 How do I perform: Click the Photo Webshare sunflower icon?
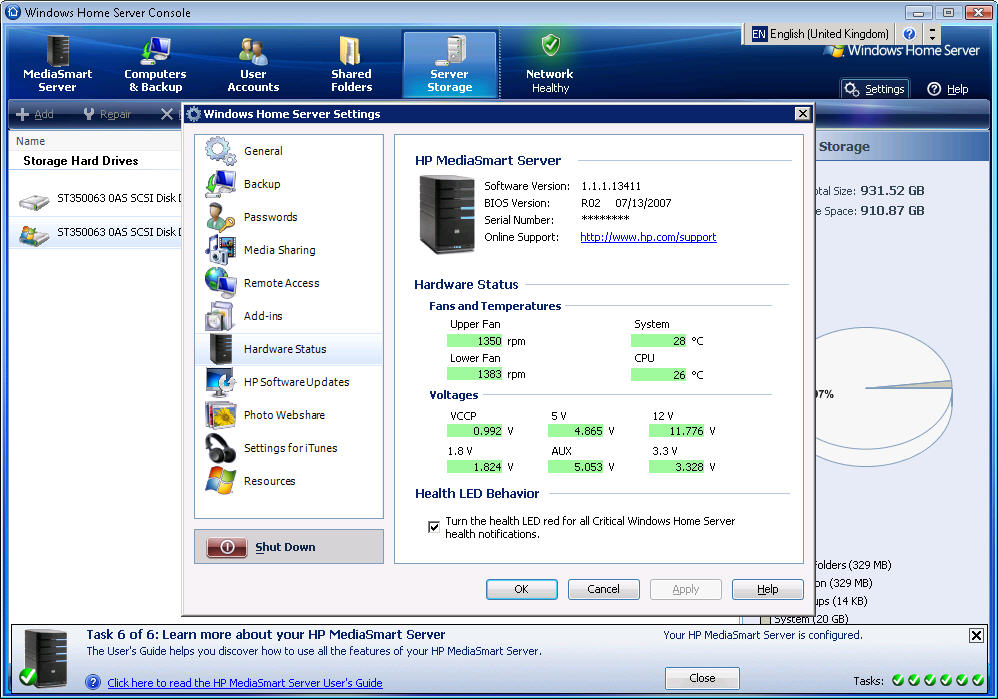[x=220, y=415]
